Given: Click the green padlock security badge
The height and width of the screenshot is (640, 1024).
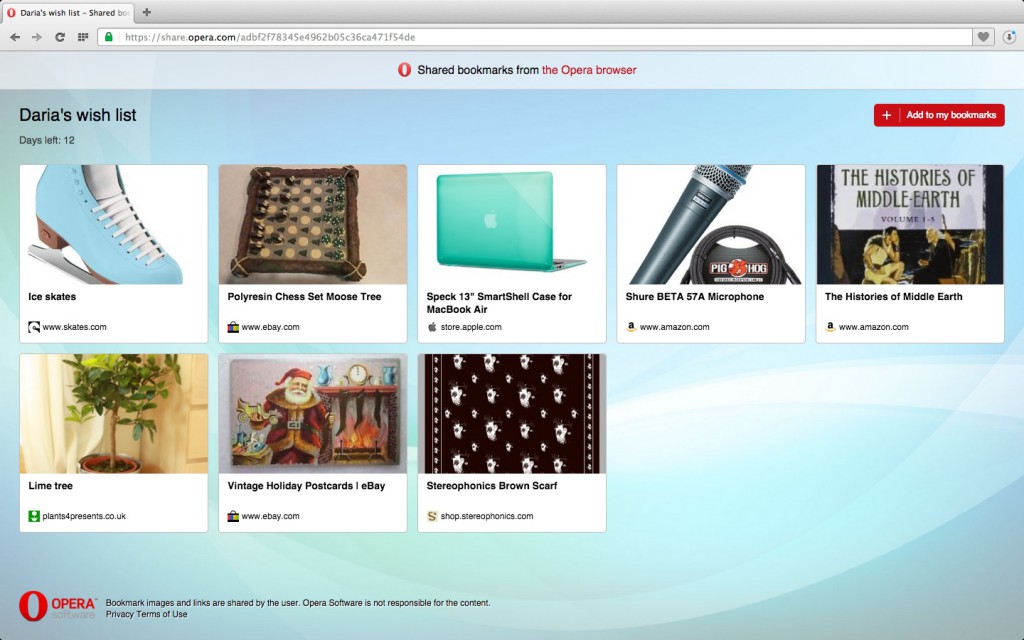Looking at the screenshot, I should tap(109, 37).
